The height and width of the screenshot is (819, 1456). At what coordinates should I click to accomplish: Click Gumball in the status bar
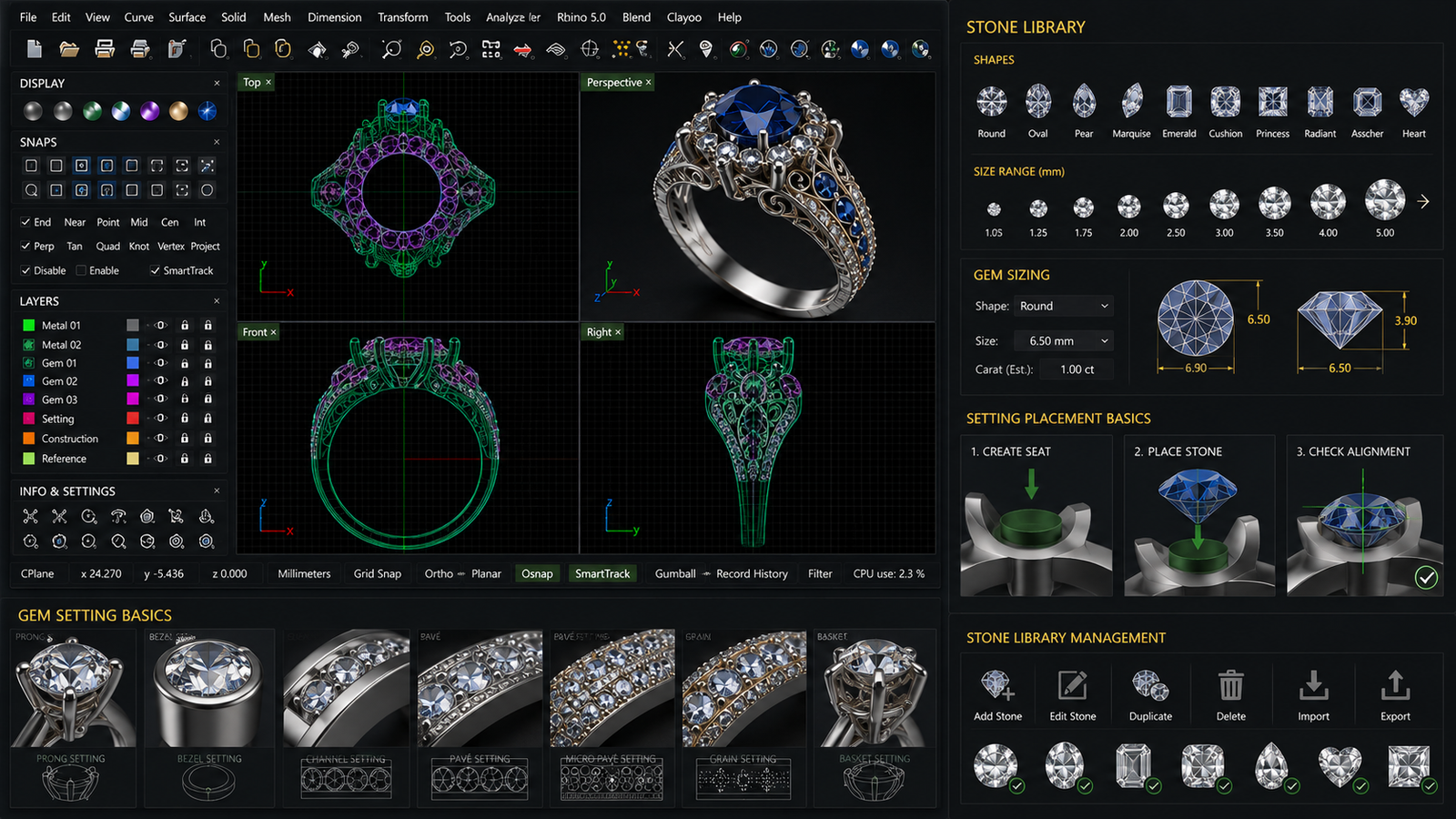pos(675,573)
